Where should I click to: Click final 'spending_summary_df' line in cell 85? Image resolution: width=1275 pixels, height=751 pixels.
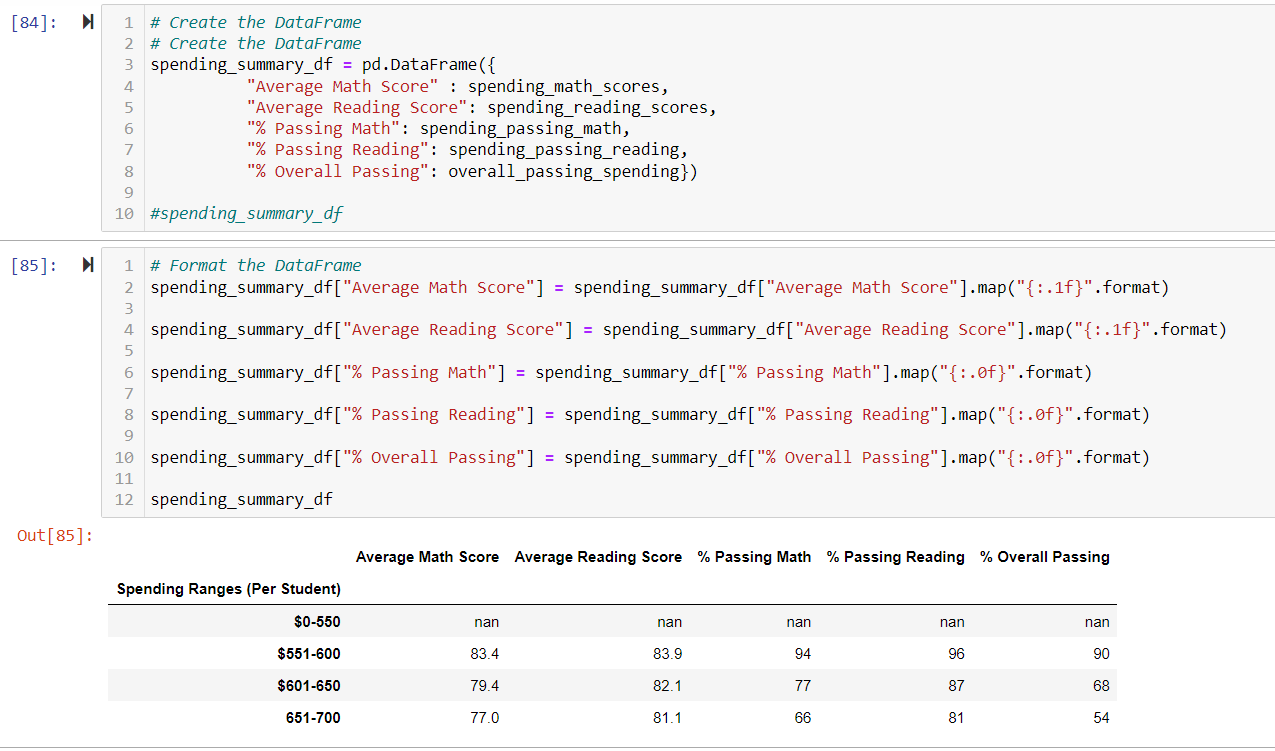pyautogui.click(x=241, y=499)
